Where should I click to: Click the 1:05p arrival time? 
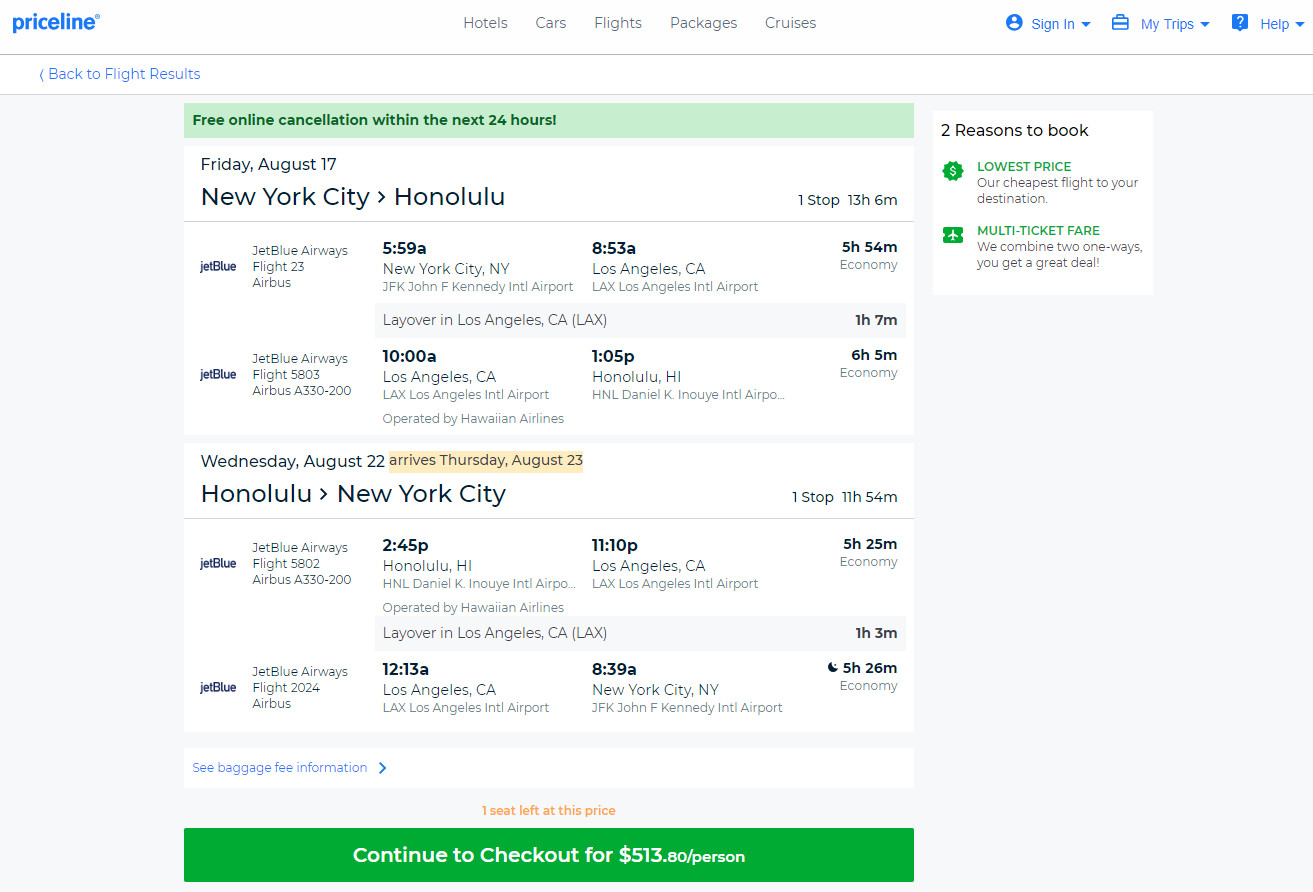[613, 356]
